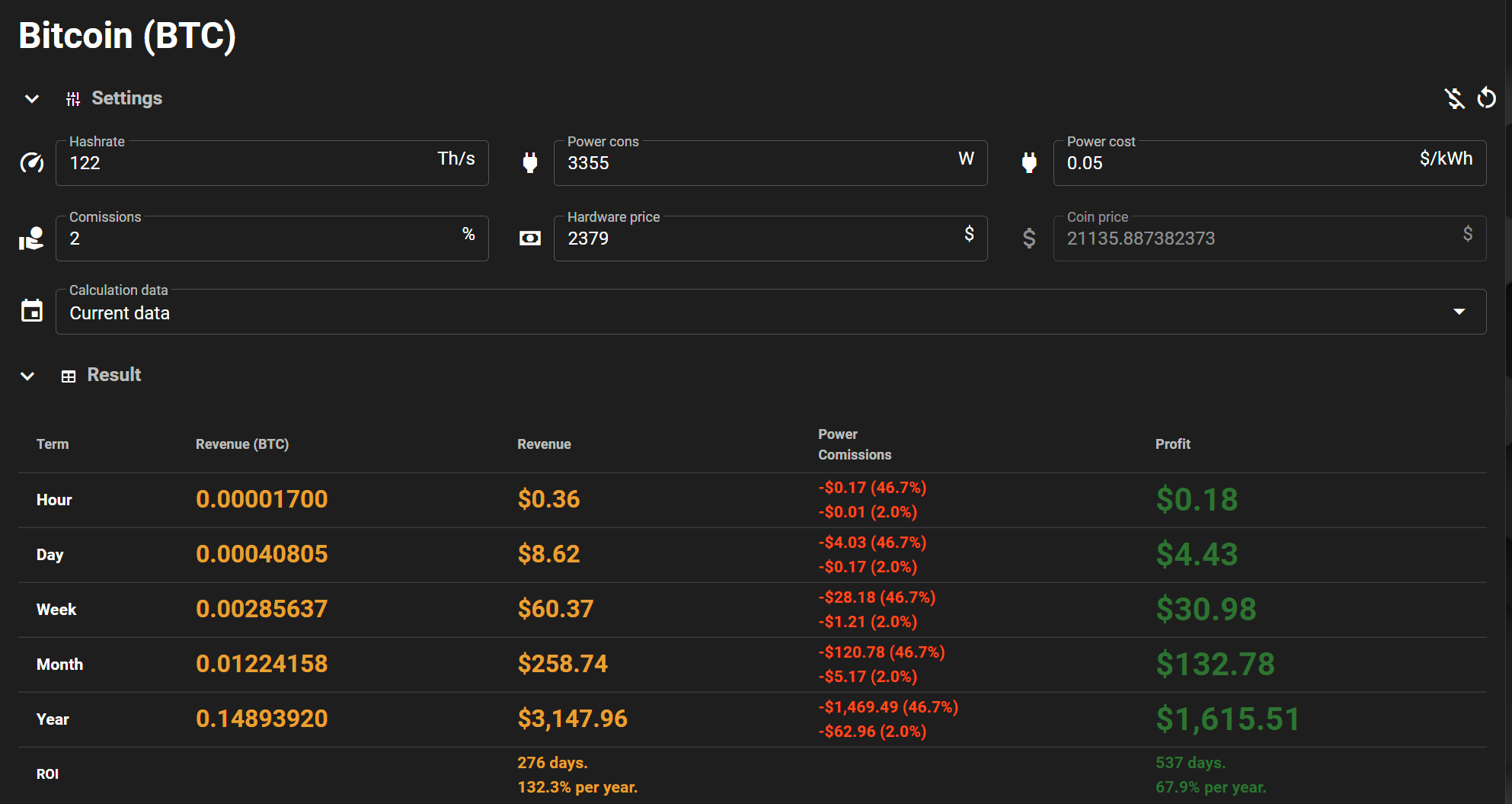Screen dimensions: 1512x804
Task: Click monthly BTC revenue 0.01224158
Action: (262, 664)
